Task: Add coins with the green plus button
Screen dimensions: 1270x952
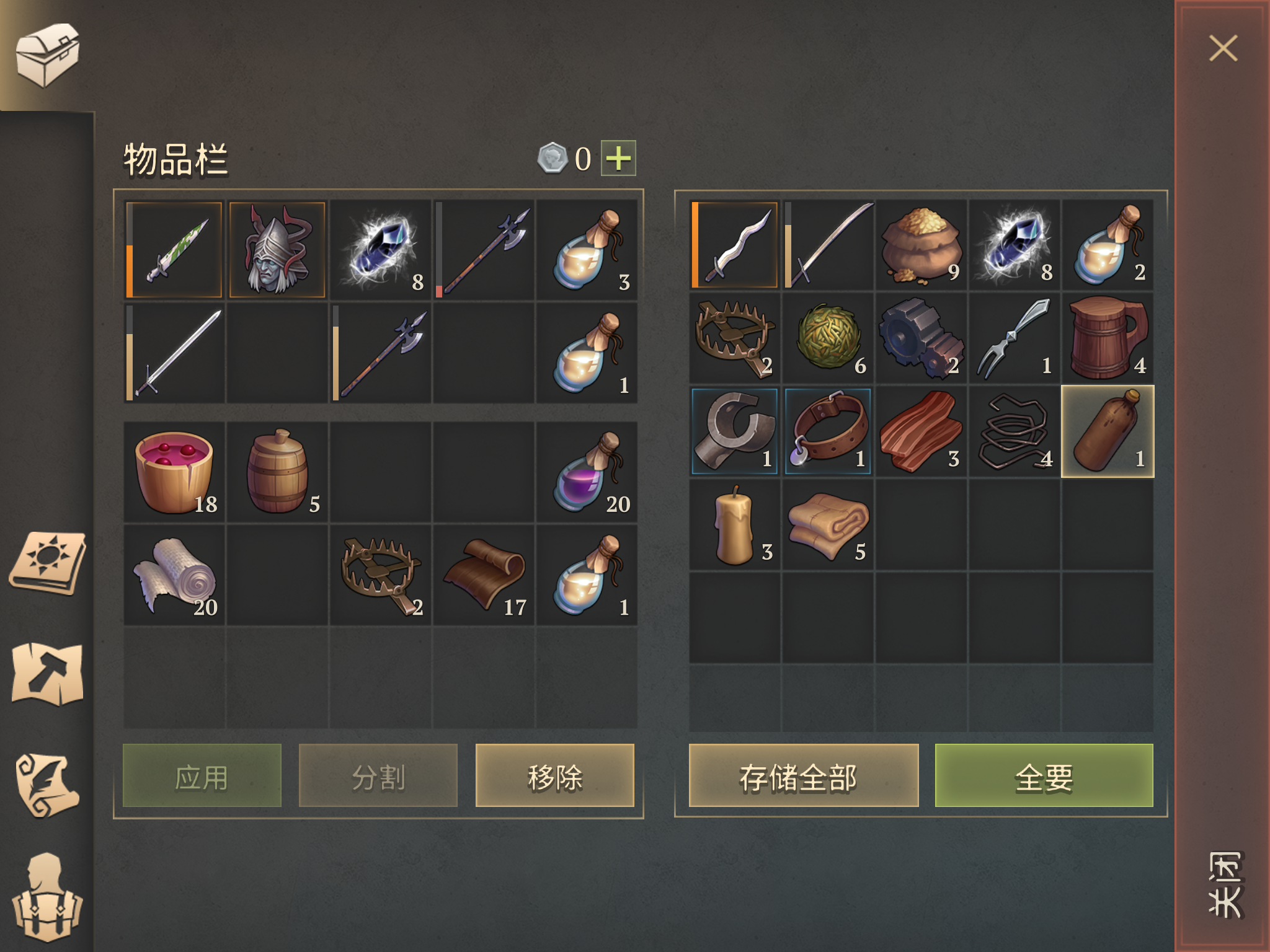Action: coord(618,158)
